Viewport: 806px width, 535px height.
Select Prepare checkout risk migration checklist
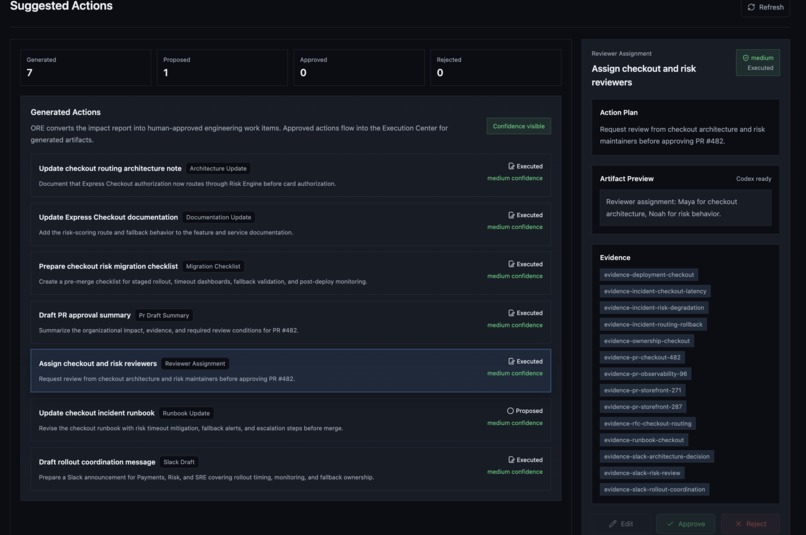tap(290, 273)
